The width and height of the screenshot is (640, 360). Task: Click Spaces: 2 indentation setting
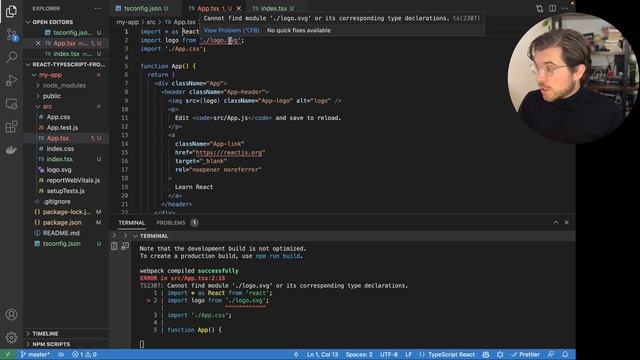coord(359,354)
